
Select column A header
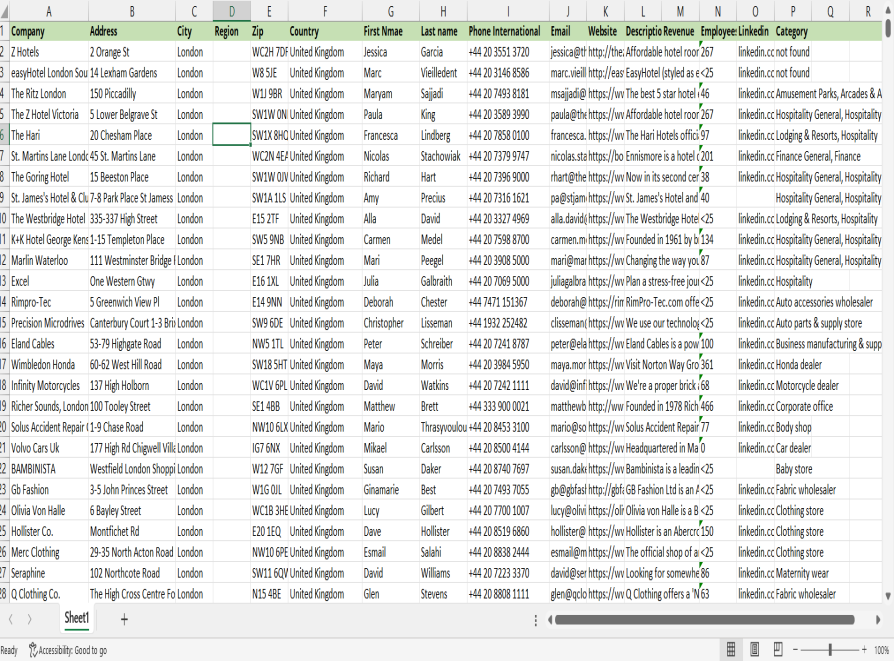click(x=49, y=11)
